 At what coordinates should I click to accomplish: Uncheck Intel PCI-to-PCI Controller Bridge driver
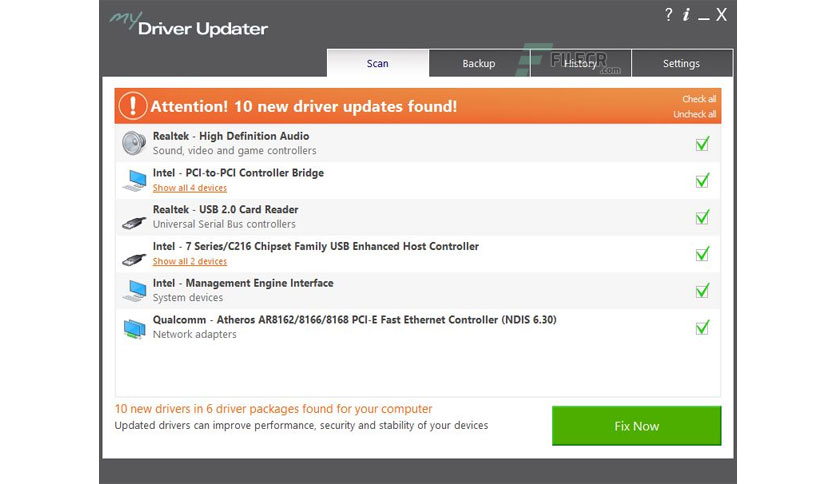pyautogui.click(x=702, y=180)
